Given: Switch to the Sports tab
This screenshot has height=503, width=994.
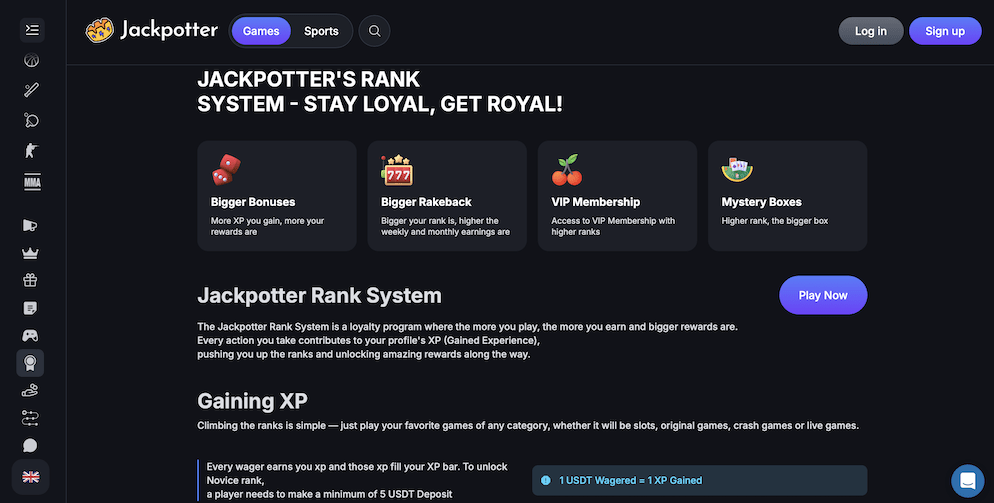Looking at the screenshot, I should 321,31.
